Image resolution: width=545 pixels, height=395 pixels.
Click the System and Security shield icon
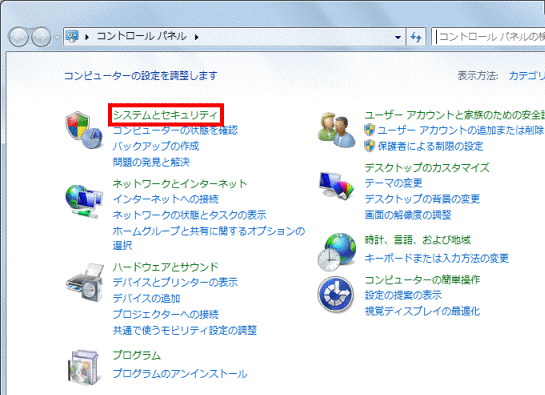click(x=84, y=130)
